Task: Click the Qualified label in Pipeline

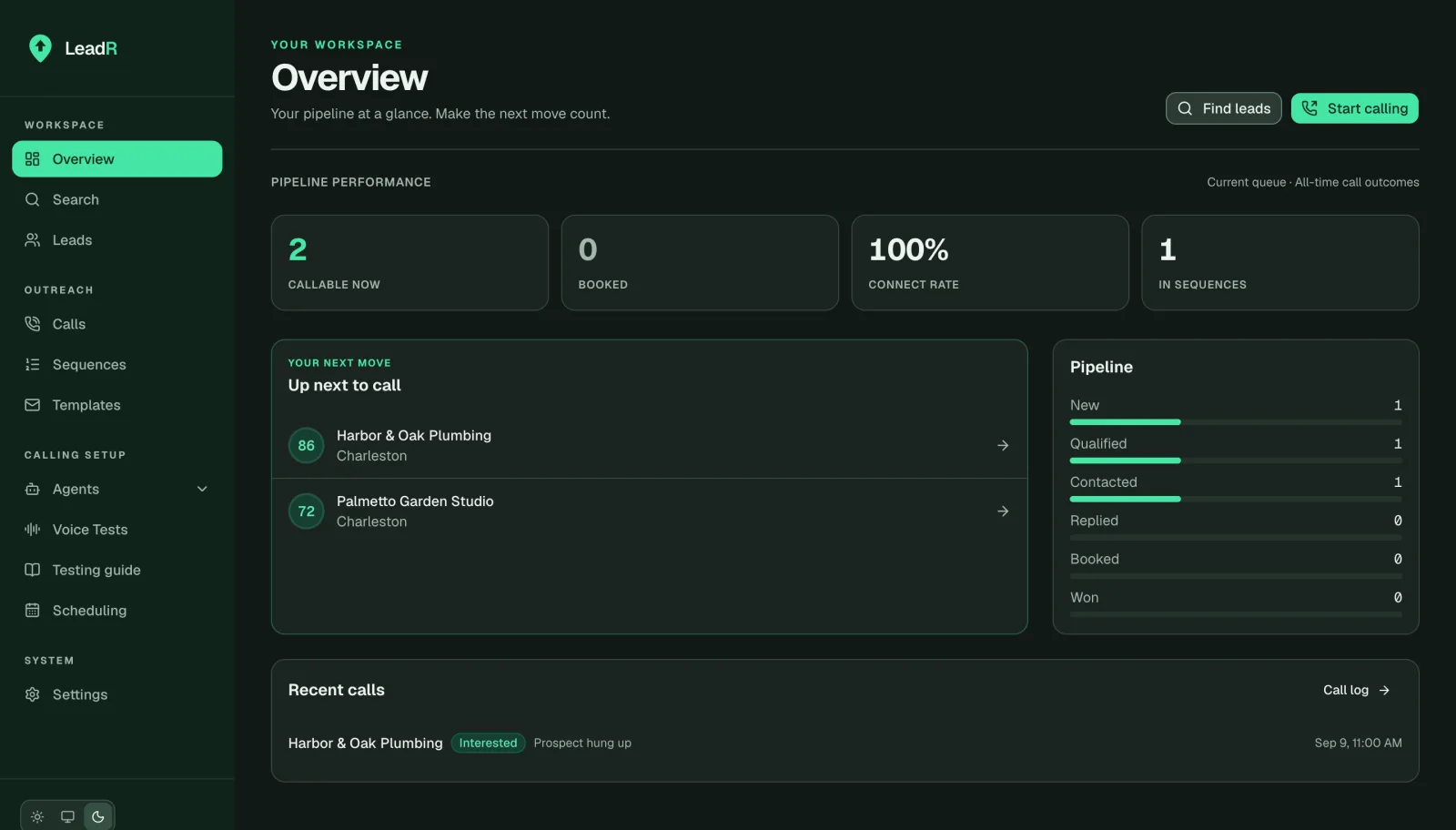Action: 1098,444
